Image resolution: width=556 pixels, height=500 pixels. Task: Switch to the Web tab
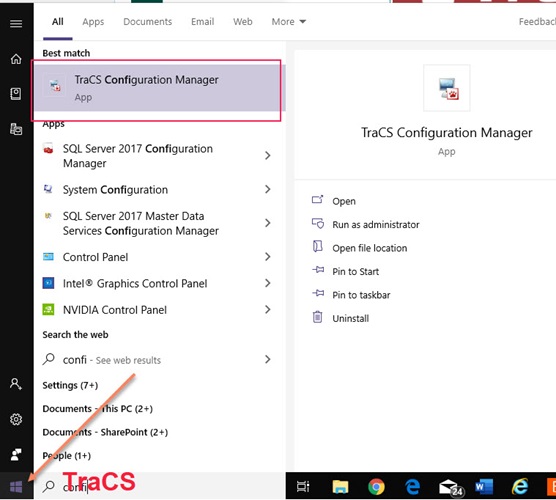coord(243,22)
